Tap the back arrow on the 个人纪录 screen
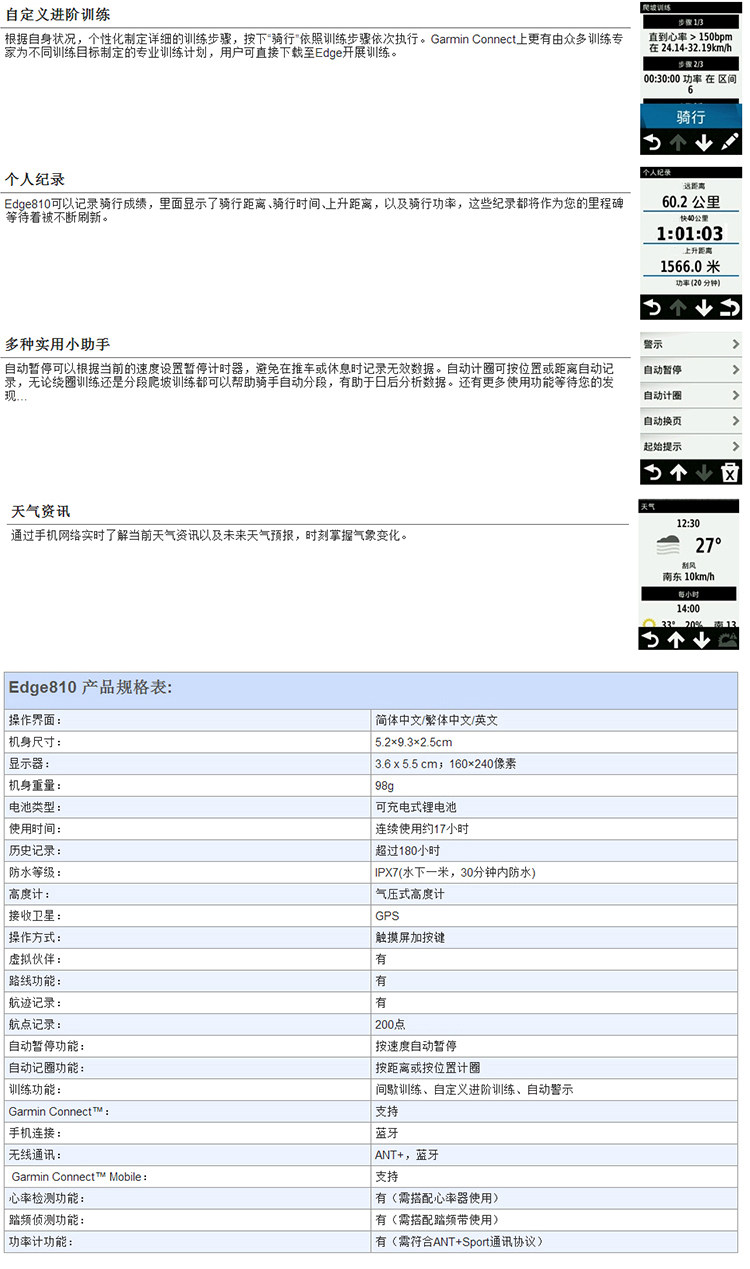The width and height of the screenshot is (750, 1269). click(653, 308)
